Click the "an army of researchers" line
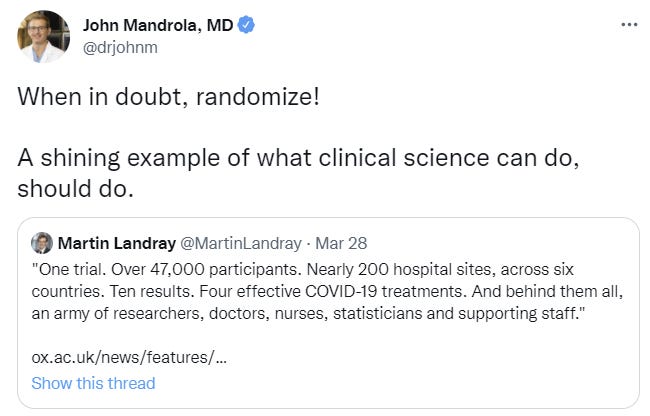The width and height of the screenshot is (650, 416). point(308,314)
